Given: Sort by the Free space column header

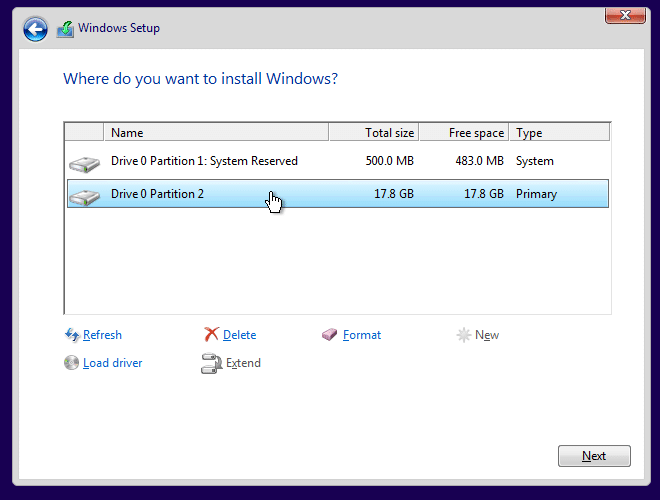Looking at the screenshot, I should point(464,133).
